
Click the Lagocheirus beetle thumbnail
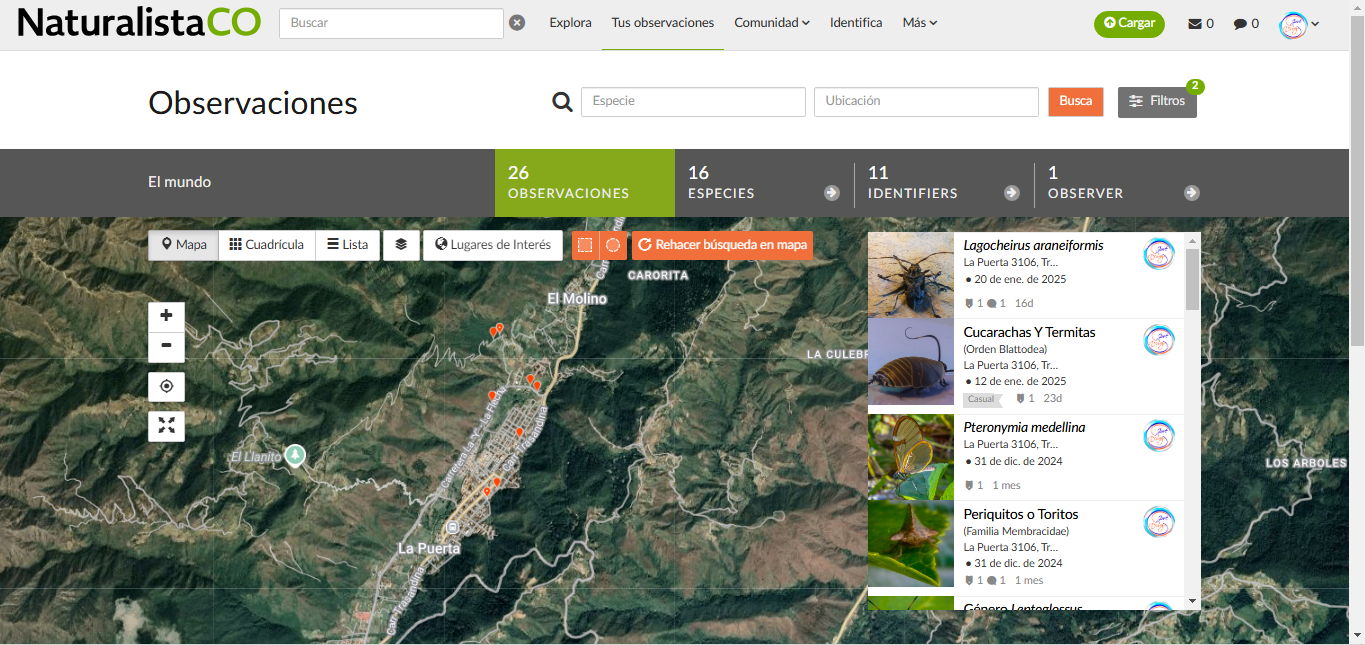911,275
